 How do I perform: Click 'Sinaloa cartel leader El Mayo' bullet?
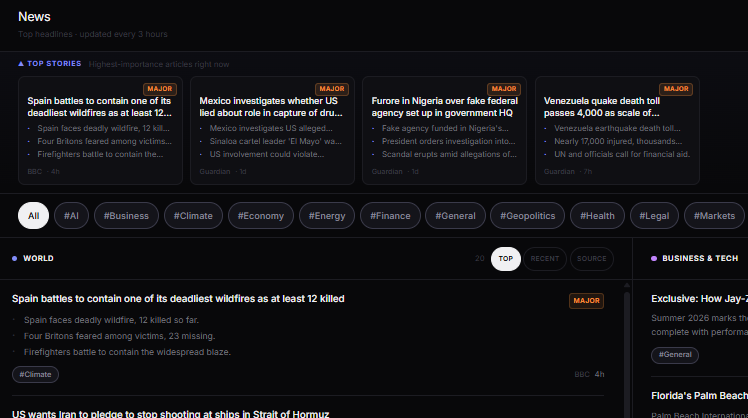click(276, 141)
